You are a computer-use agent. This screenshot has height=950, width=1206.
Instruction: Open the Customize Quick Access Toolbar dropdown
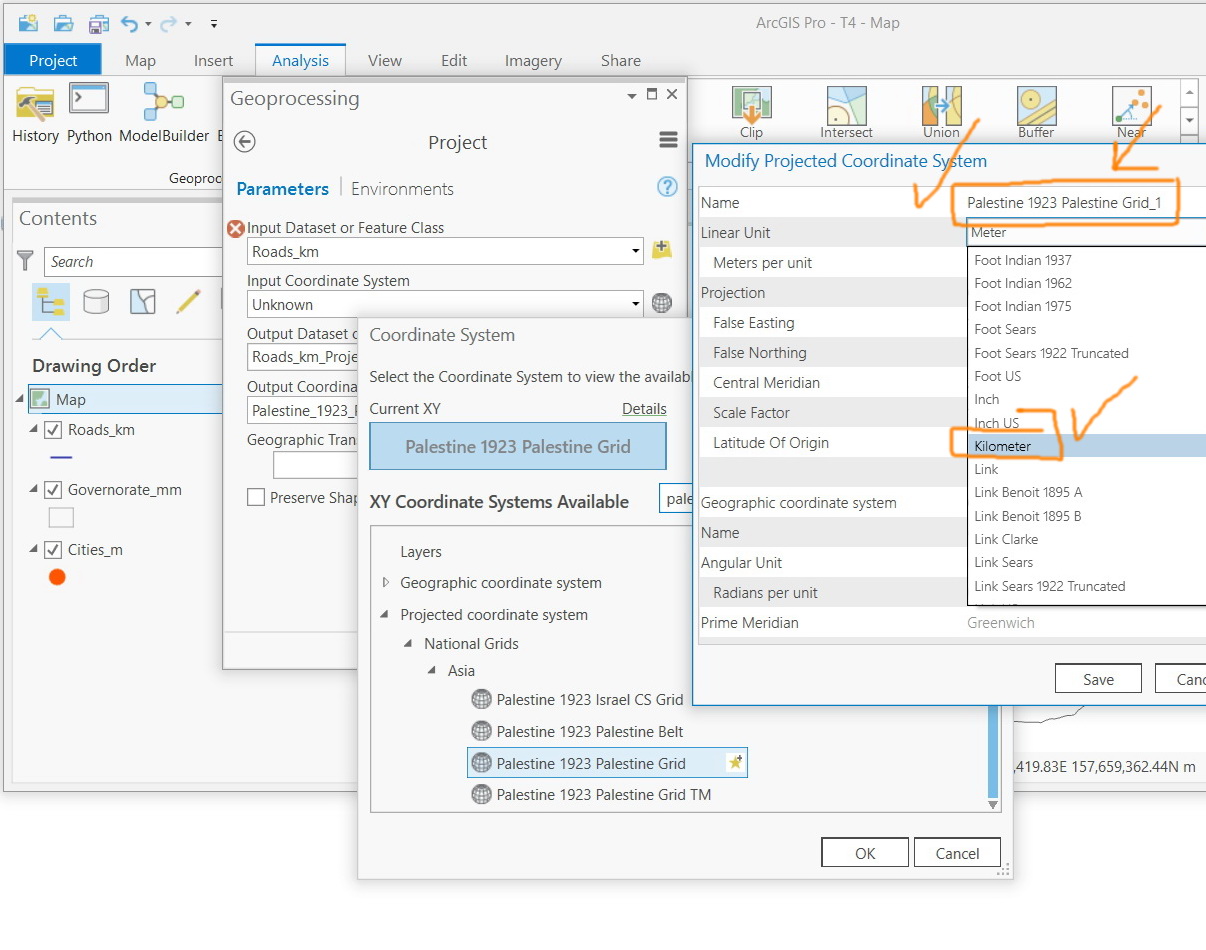(x=214, y=24)
